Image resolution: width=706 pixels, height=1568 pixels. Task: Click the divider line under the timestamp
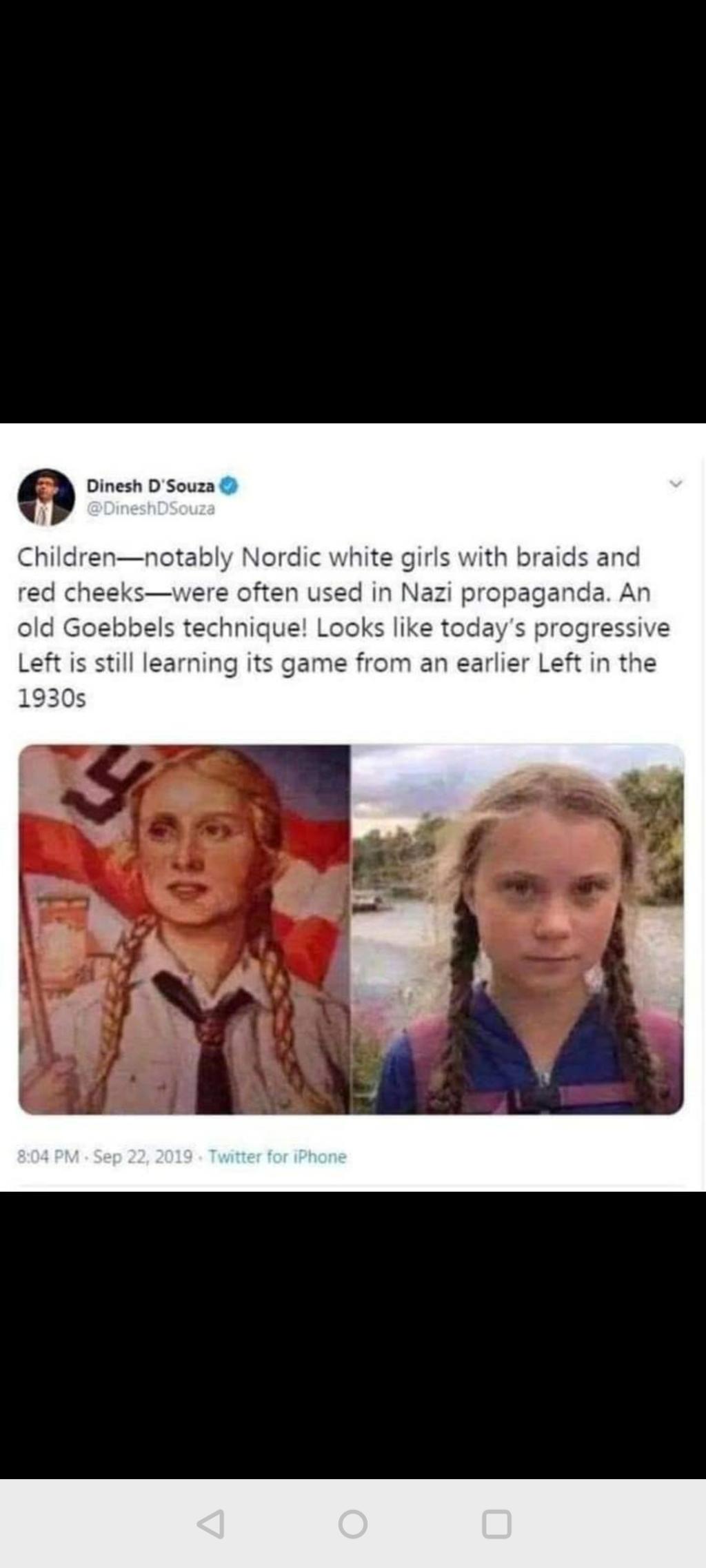tap(352, 1187)
